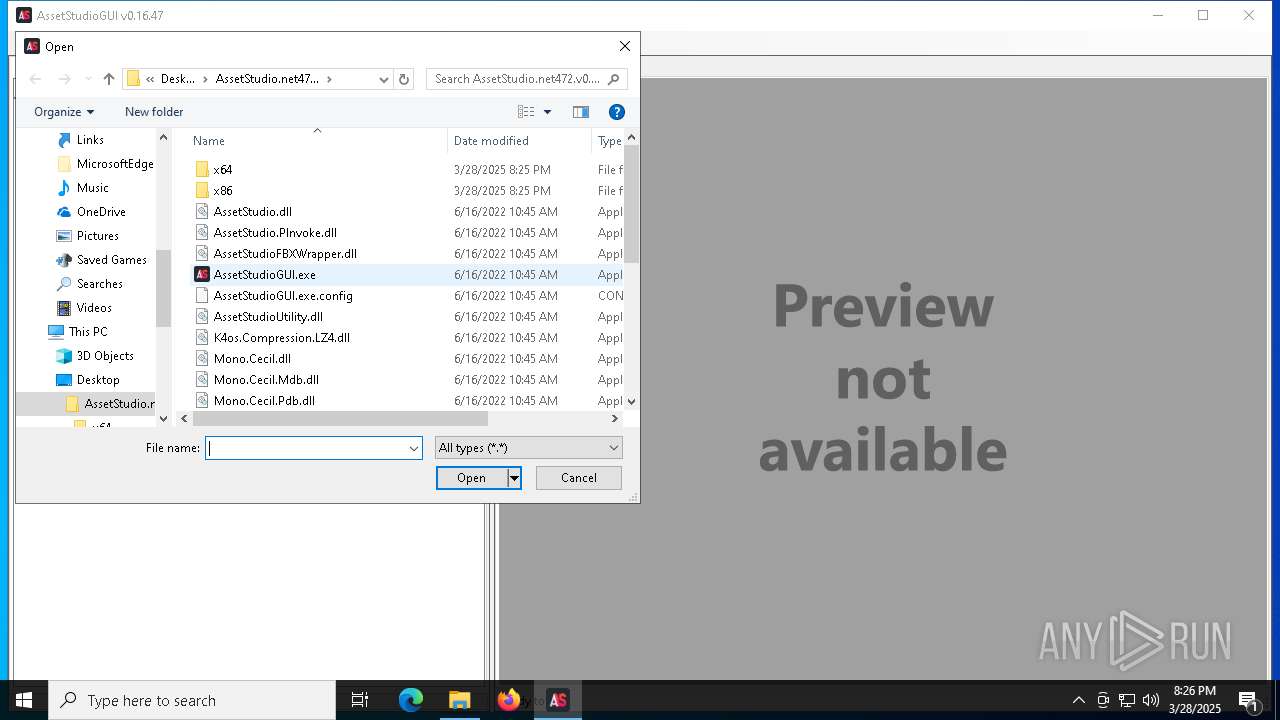Select Desktop in navigation pane
The width and height of the screenshot is (1280, 720).
[x=98, y=380]
